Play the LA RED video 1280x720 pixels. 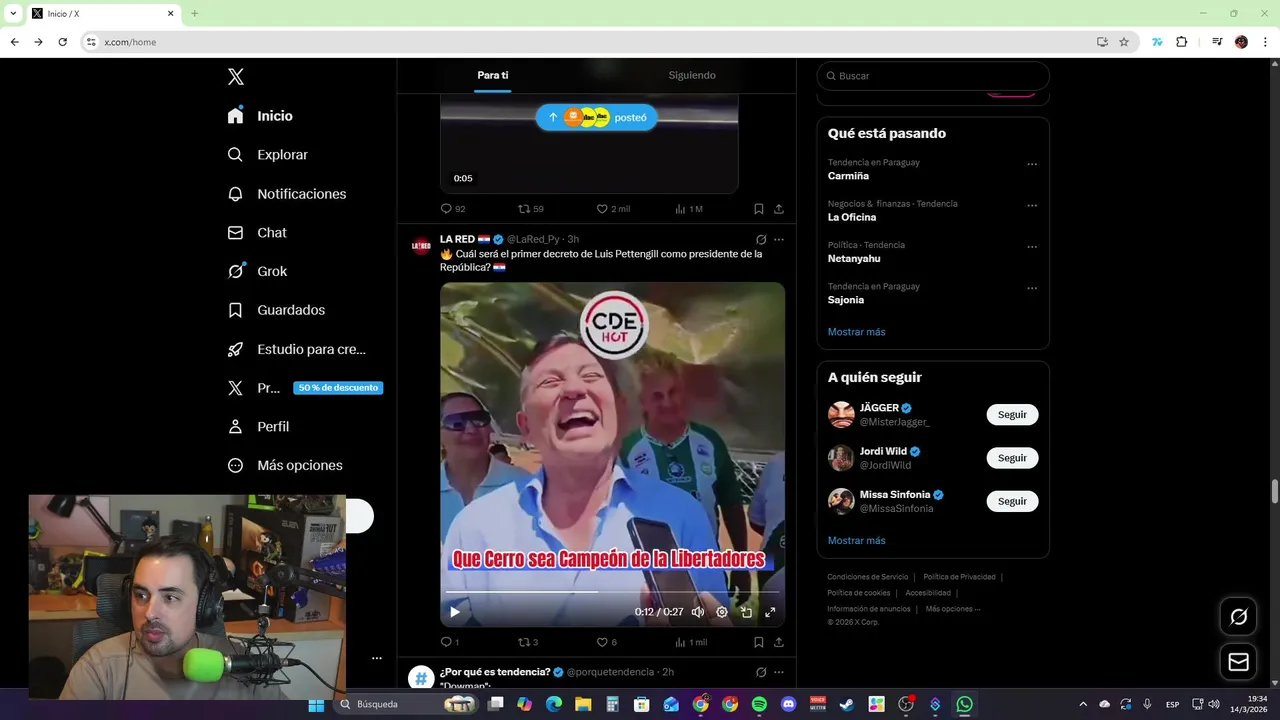(x=455, y=612)
